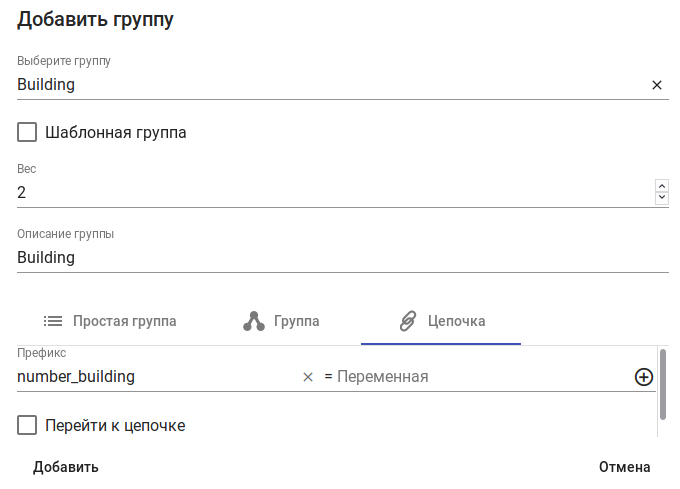Select the Цепочка tab
Image resolution: width=680 pixels, height=489 pixels.
coord(456,321)
